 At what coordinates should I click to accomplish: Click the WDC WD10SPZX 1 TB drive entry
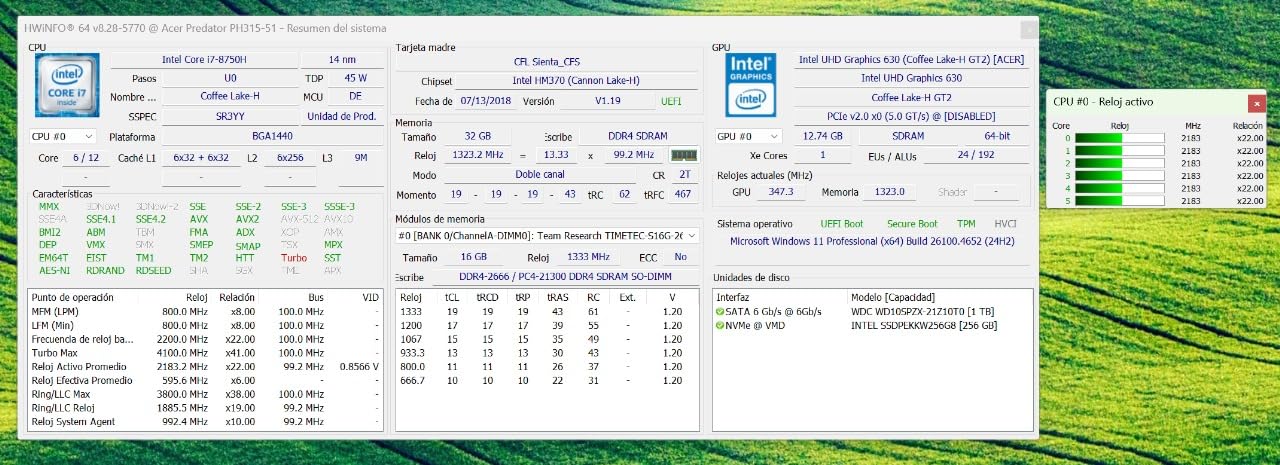pyautogui.click(x=923, y=312)
